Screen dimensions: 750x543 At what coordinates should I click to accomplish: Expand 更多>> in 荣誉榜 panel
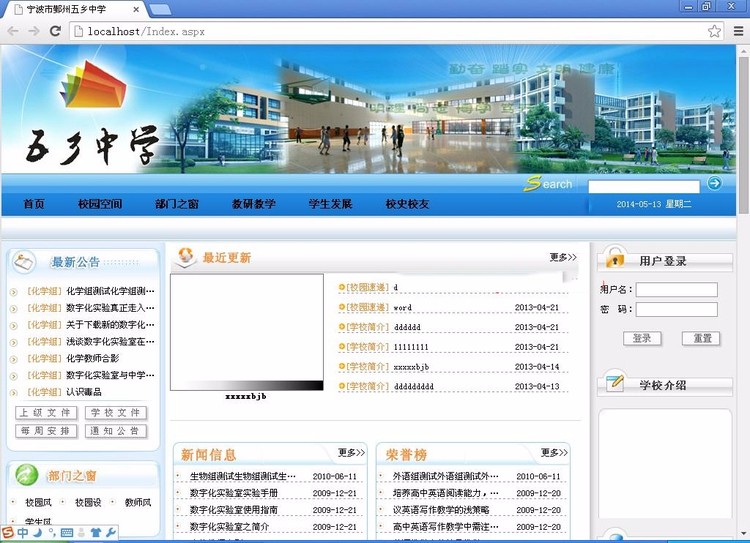(x=555, y=453)
